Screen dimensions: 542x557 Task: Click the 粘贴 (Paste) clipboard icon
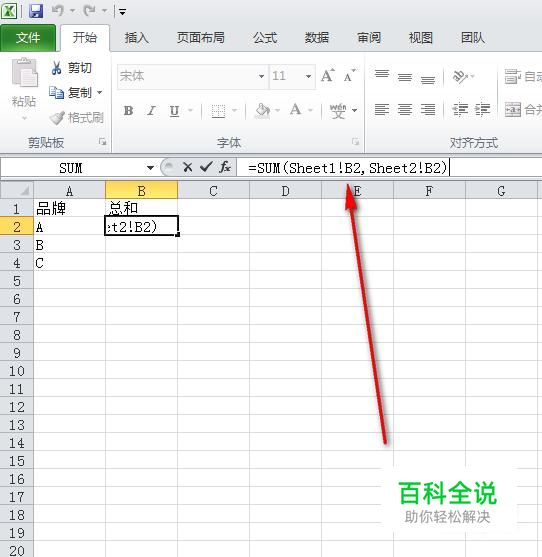(24, 73)
